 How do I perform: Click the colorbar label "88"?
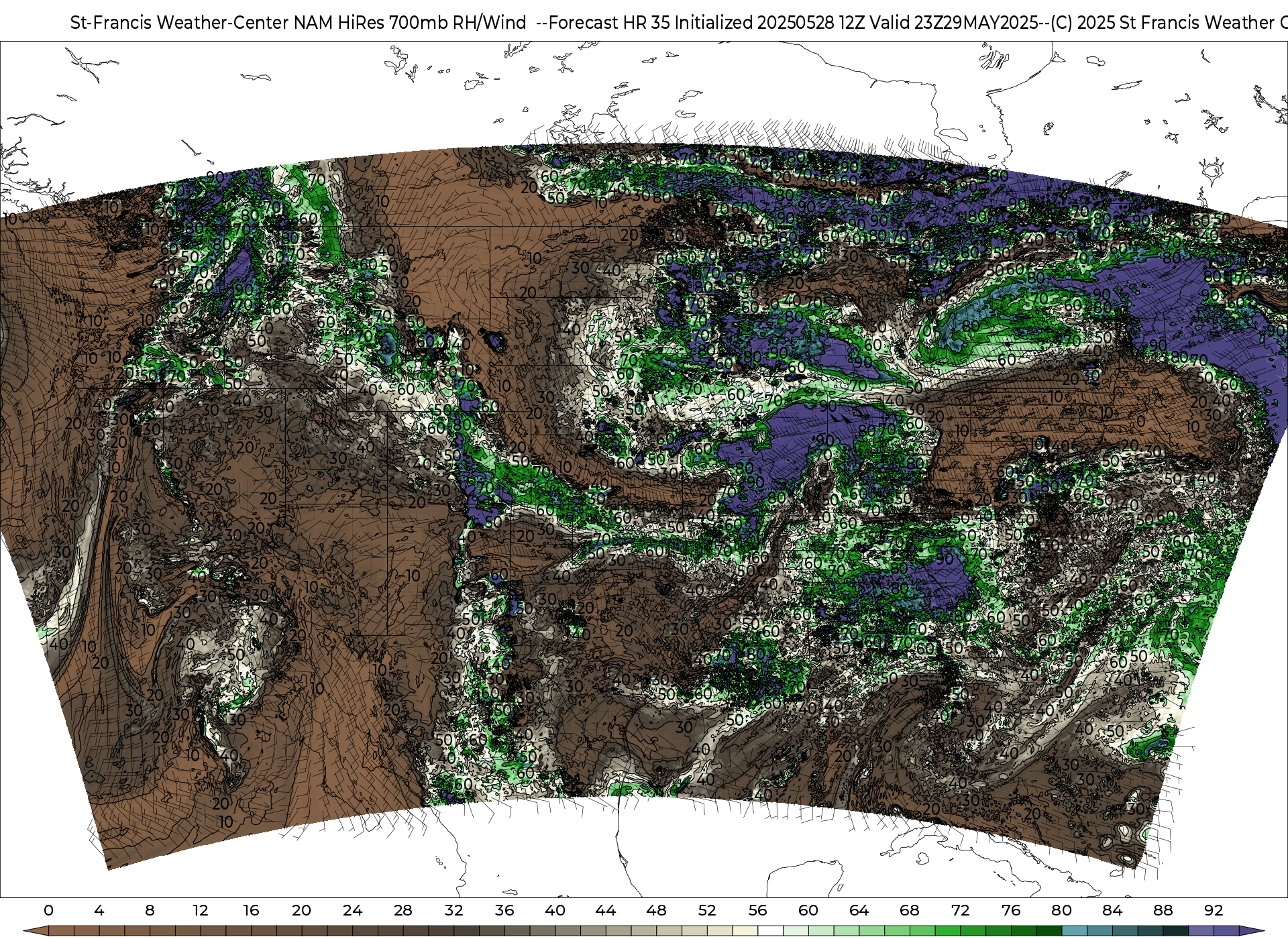pyautogui.click(x=1163, y=910)
